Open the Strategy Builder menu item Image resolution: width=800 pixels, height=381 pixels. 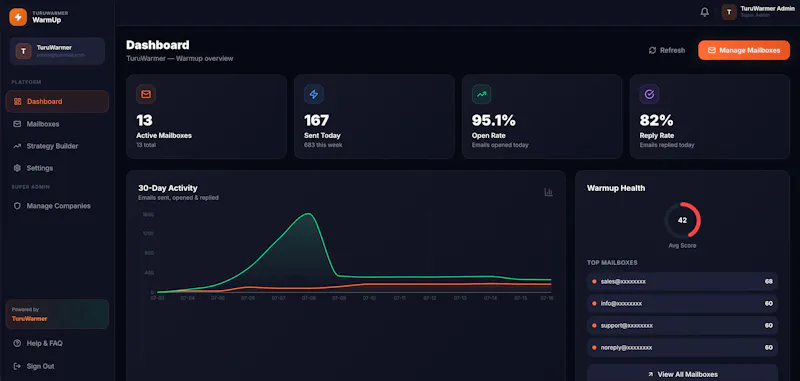click(57, 146)
